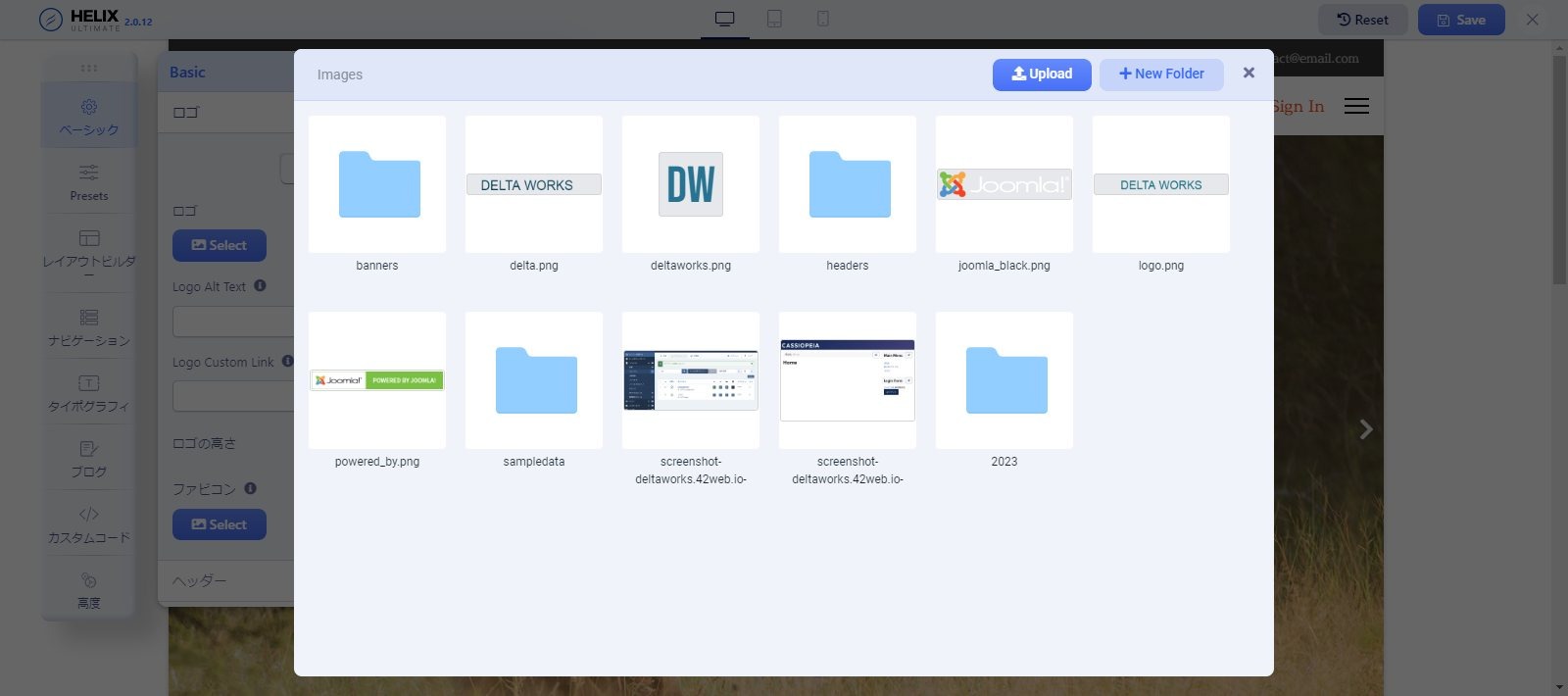1568x696 pixels.
Task: Click the Upload button
Action: coord(1042,75)
